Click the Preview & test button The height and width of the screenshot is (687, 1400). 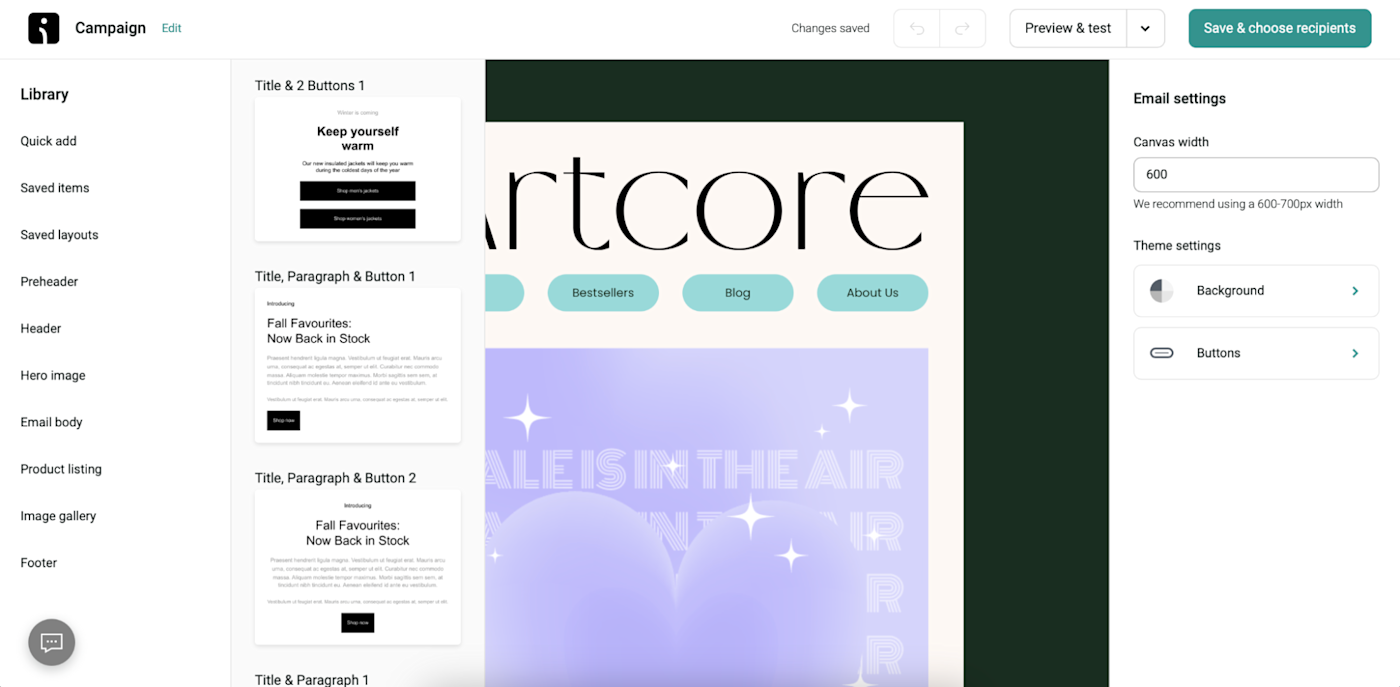pyautogui.click(x=1068, y=28)
